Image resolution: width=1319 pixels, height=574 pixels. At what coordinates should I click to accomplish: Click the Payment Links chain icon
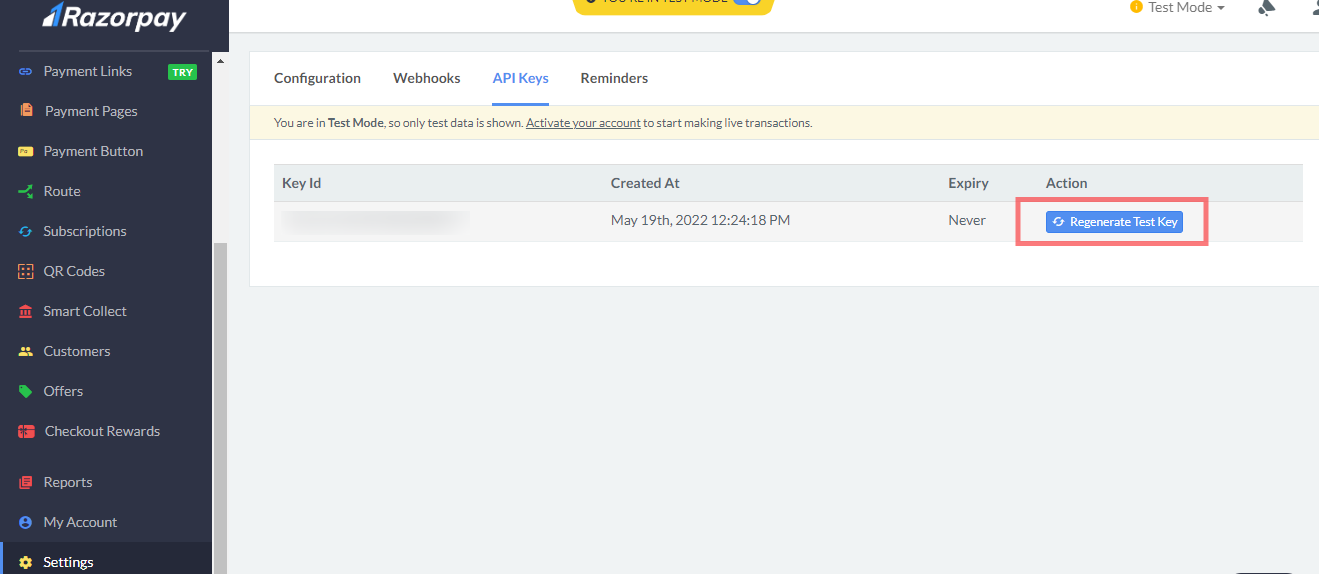pos(26,72)
